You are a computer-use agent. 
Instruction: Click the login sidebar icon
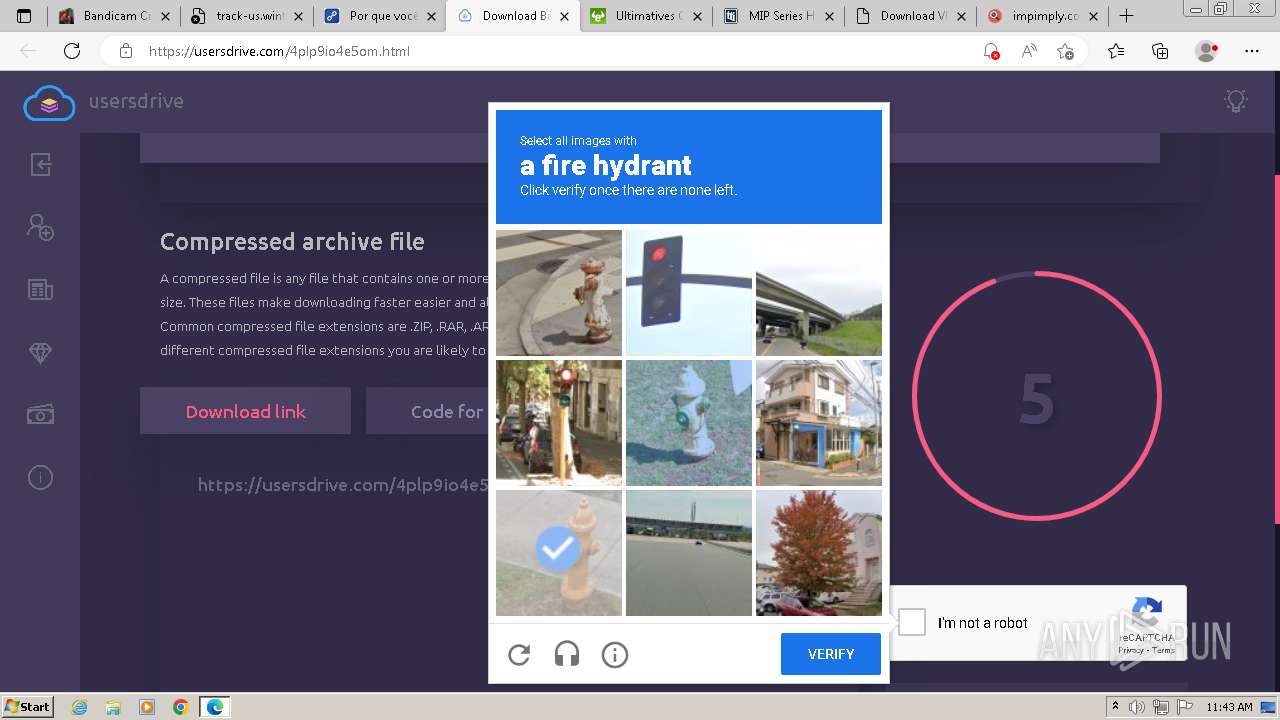[x=40, y=164]
